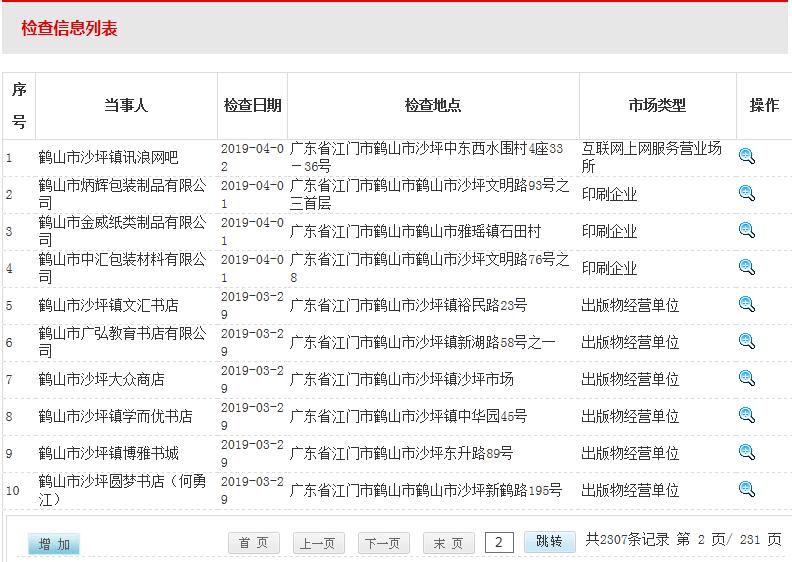Go to first page with 首页
The height and width of the screenshot is (562, 792).
[x=254, y=543]
